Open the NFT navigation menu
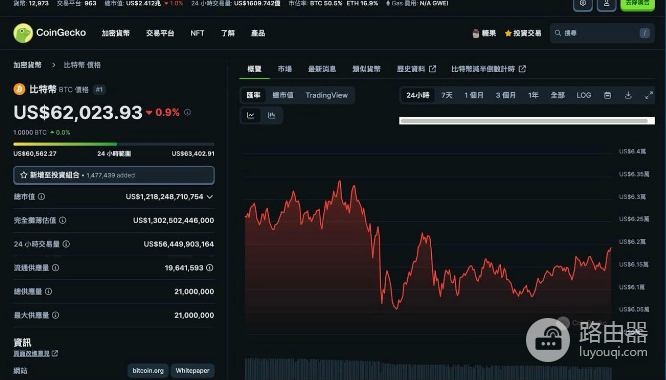666x380 pixels. pos(197,33)
